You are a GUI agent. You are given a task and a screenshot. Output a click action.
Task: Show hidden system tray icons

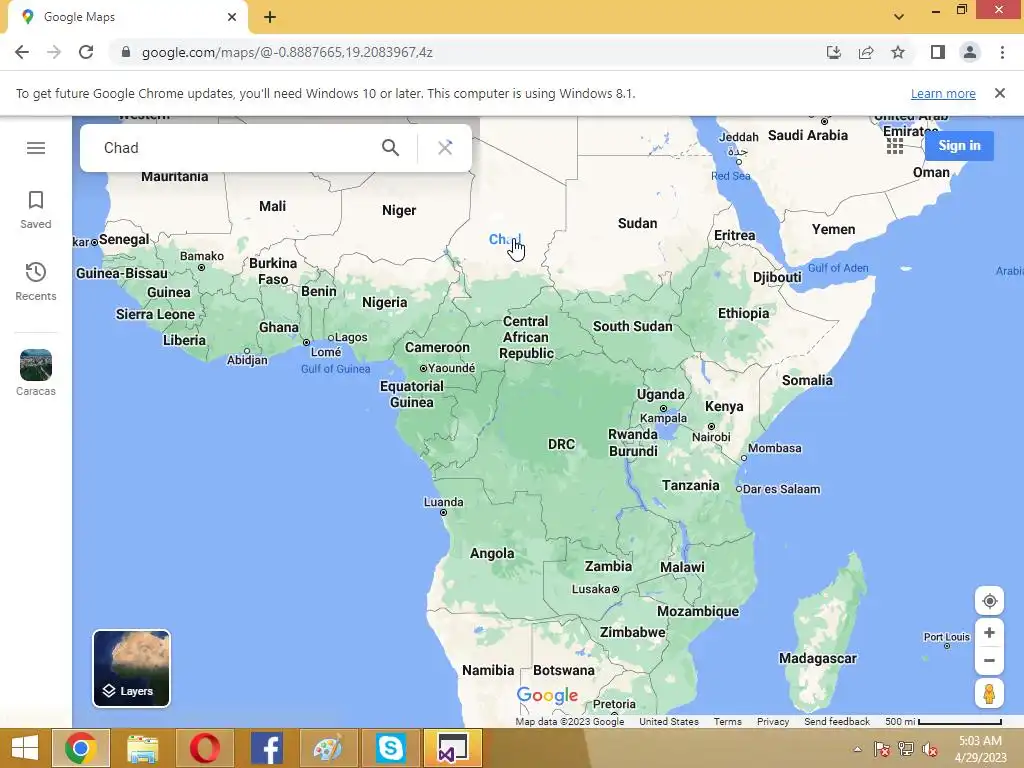[x=857, y=749]
